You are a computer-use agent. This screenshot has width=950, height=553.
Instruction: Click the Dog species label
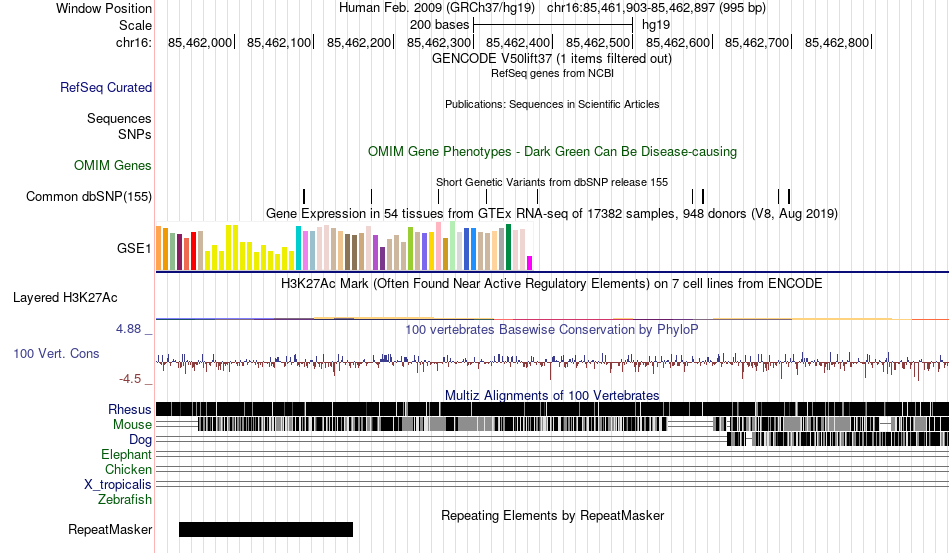pos(140,440)
